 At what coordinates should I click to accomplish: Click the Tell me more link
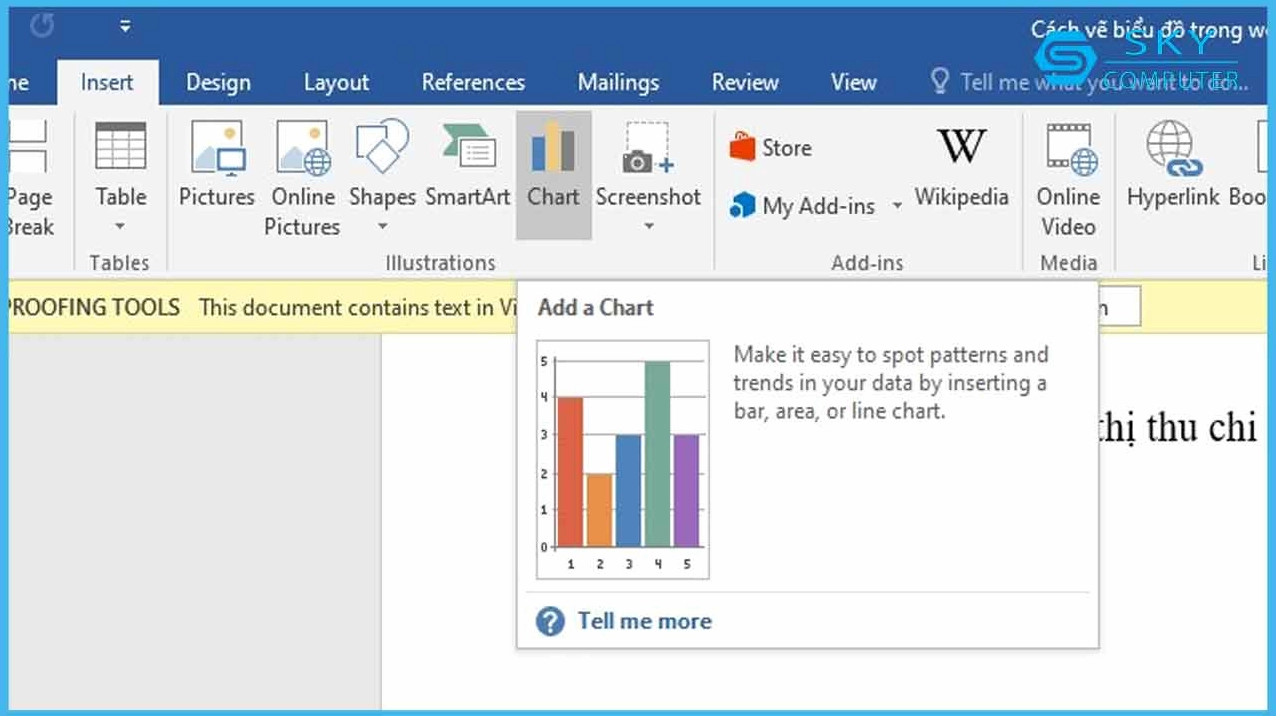click(x=644, y=621)
